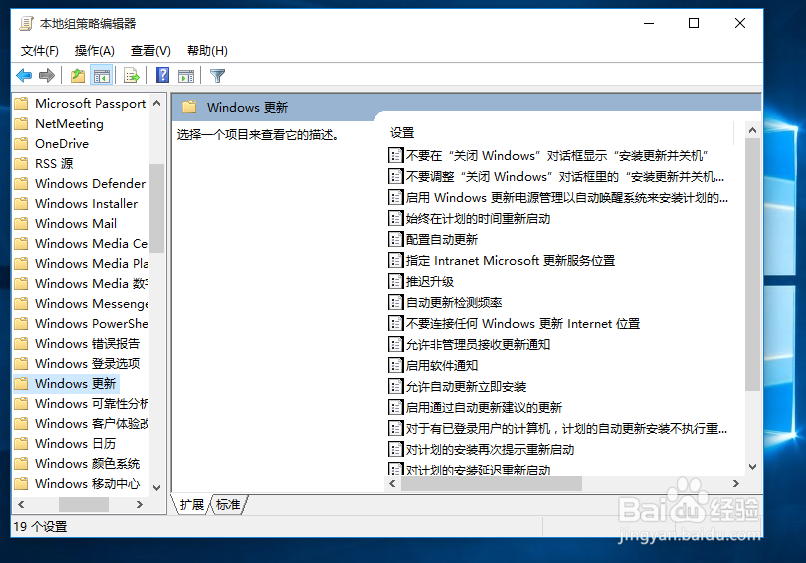Select Windows 错误报告 tree node
Image resolution: width=806 pixels, height=563 pixels.
pyautogui.click(x=87, y=343)
